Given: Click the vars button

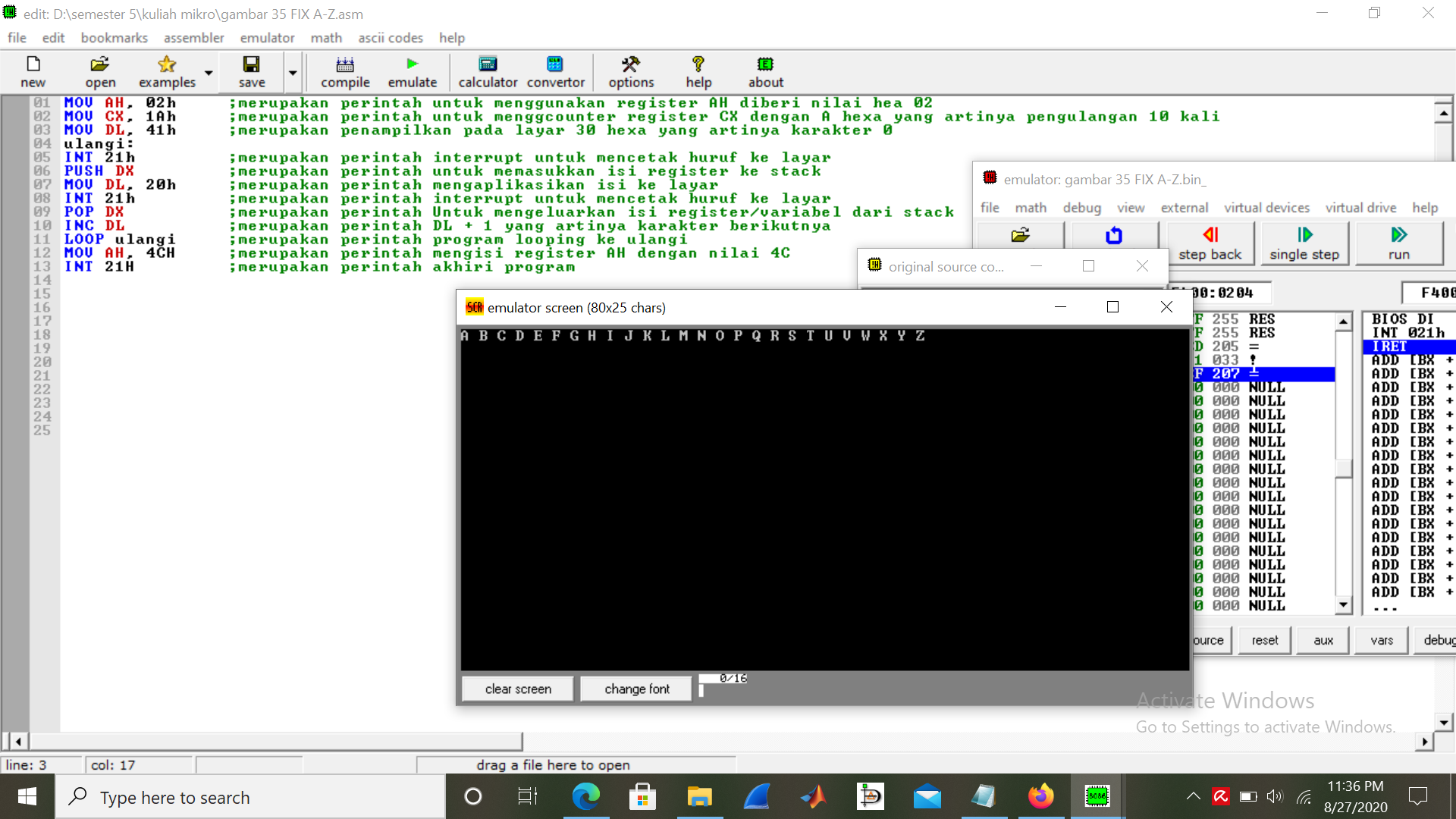Looking at the screenshot, I should click(x=1381, y=640).
